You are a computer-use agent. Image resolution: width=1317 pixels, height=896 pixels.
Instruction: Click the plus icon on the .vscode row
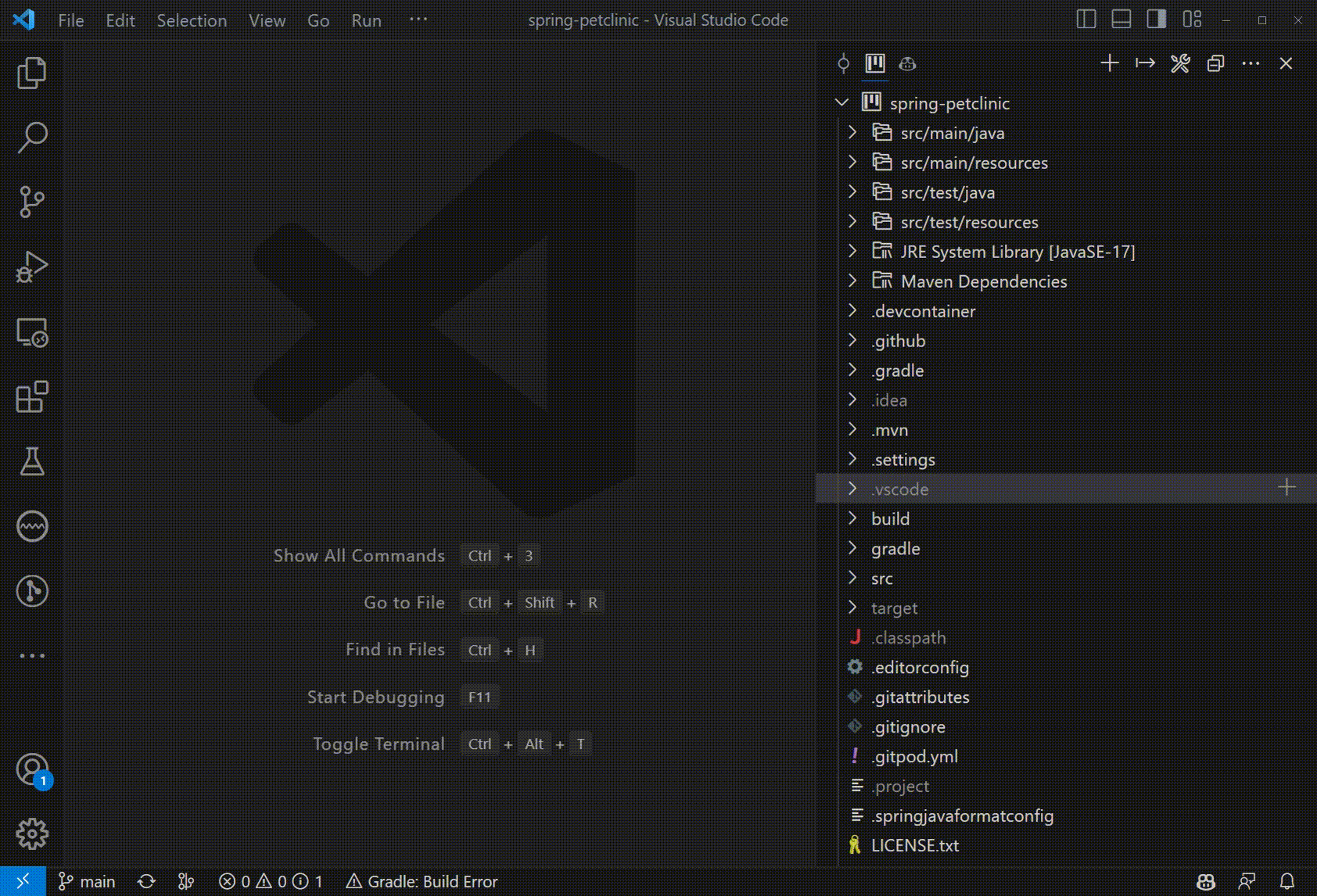pos(1286,488)
